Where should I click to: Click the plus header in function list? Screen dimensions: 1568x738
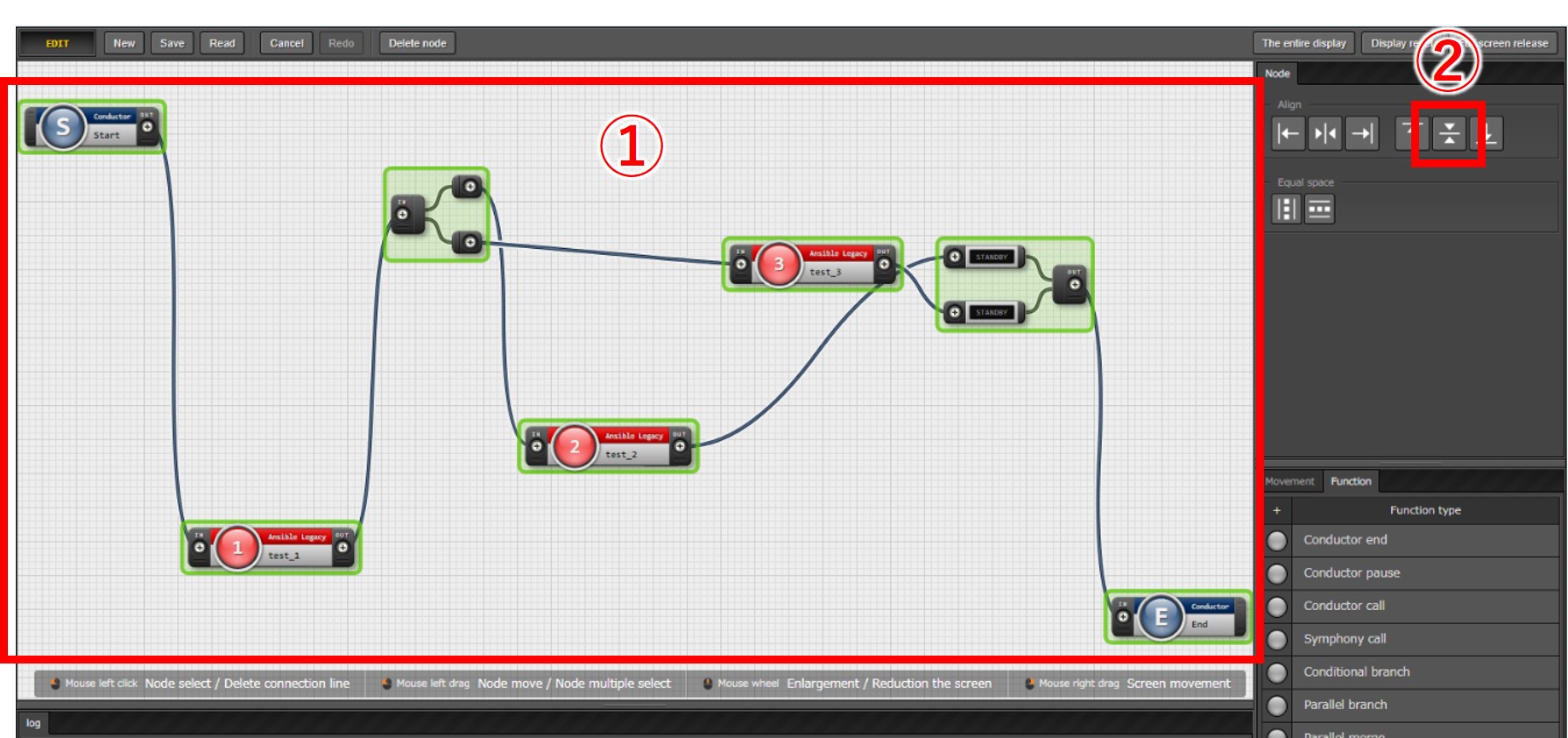pos(1277,510)
